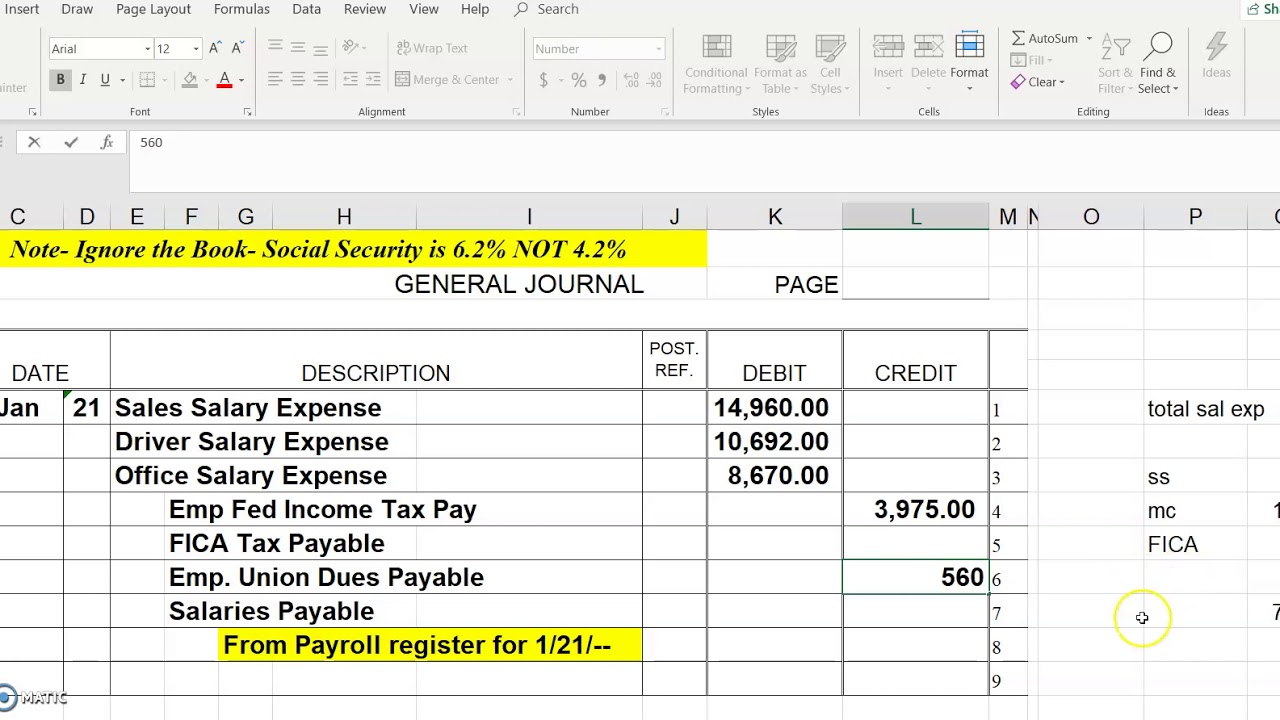Open Alignment settings dialog launcher
Image resolution: width=1280 pixels, height=720 pixels.
[515, 112]
